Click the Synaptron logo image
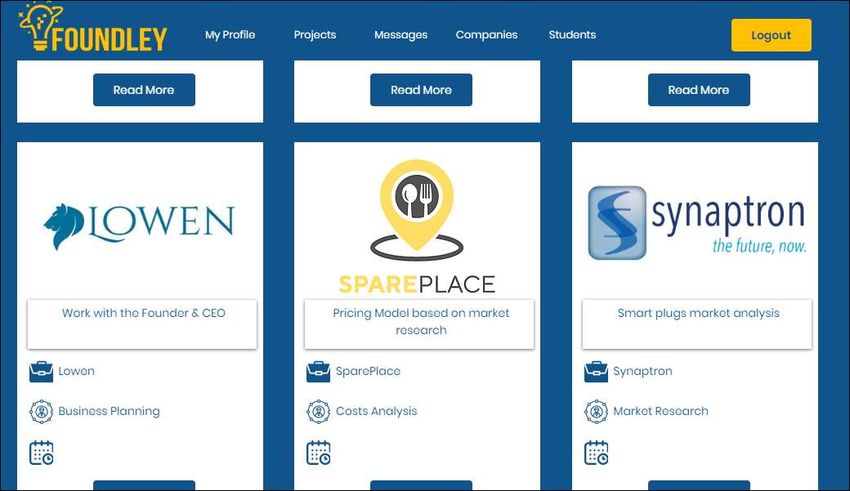 (x=697, y=223)
